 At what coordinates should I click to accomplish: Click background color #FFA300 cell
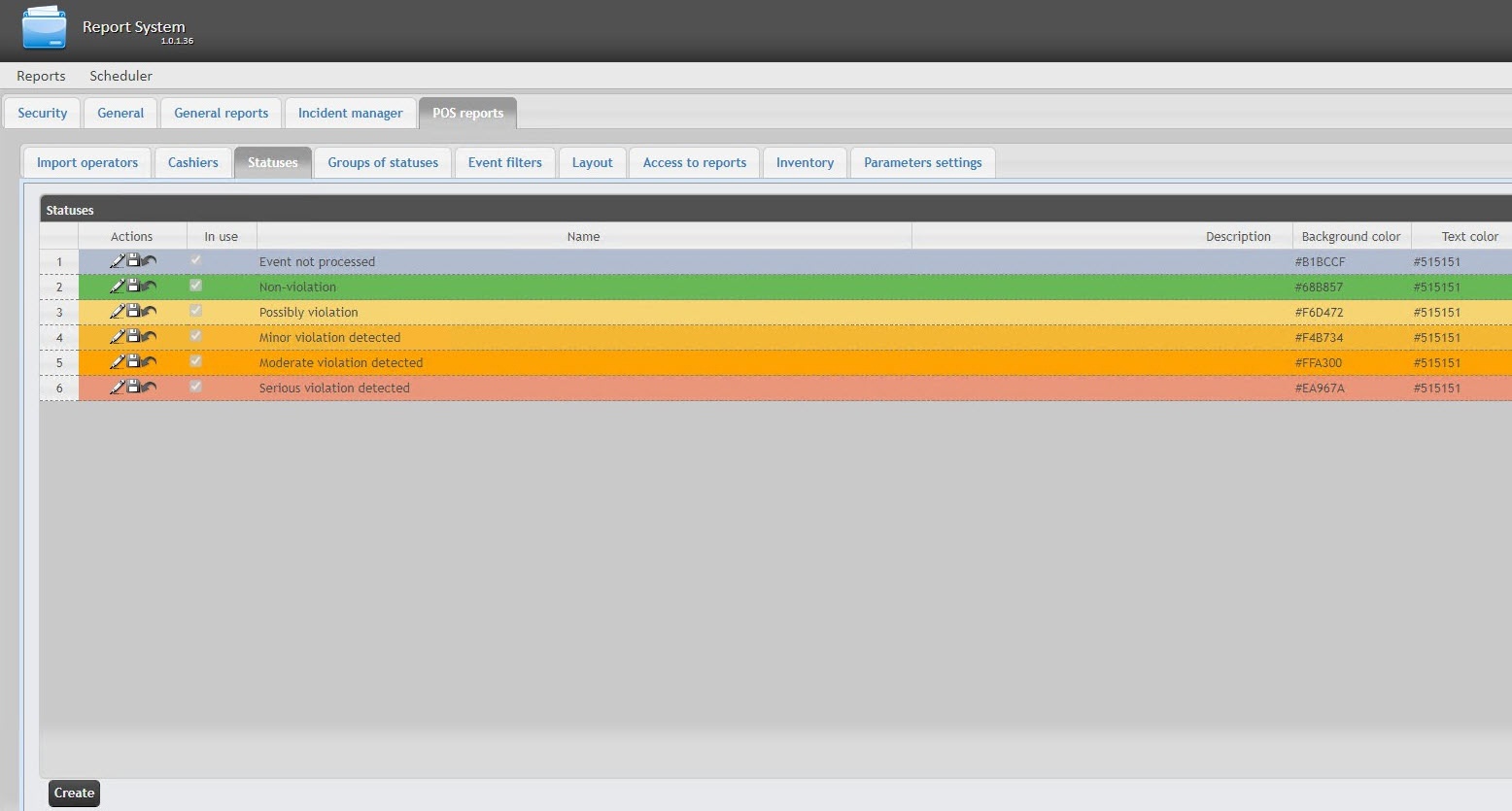[x=1351, y=362]
